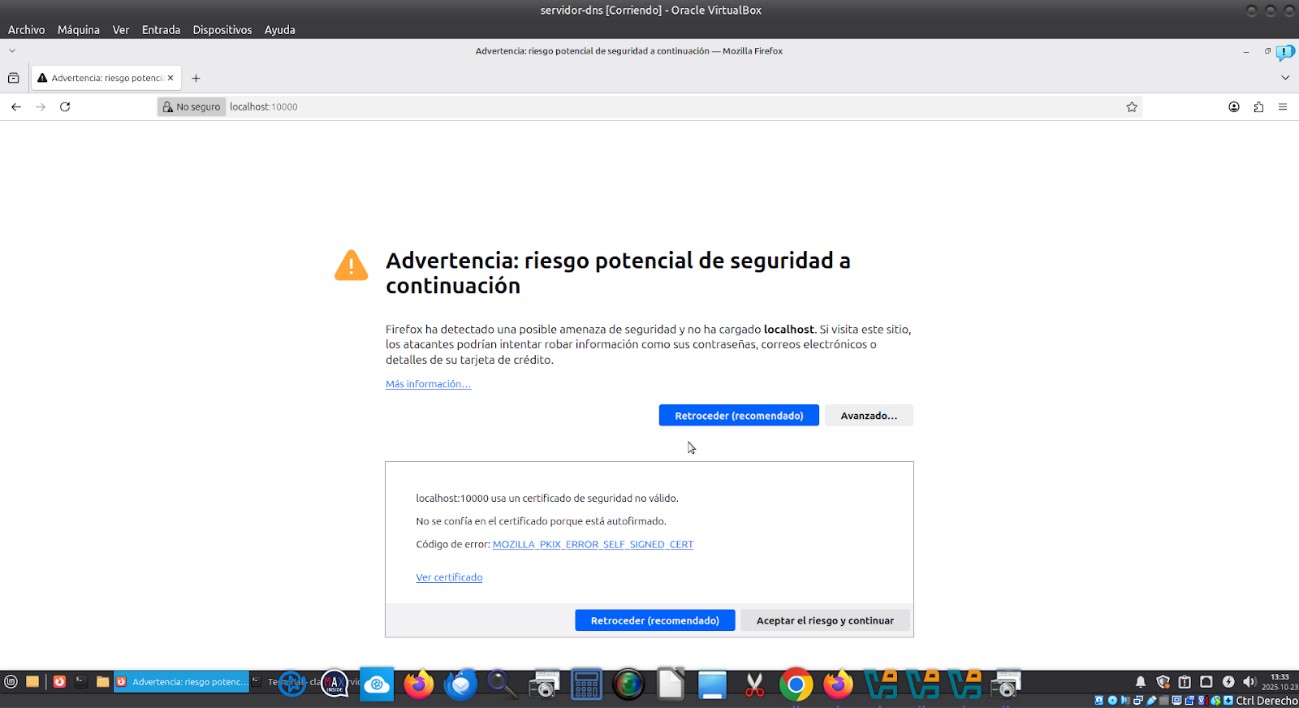
Task: Reload the page with the refresh icon
Action: click(65, 107)
